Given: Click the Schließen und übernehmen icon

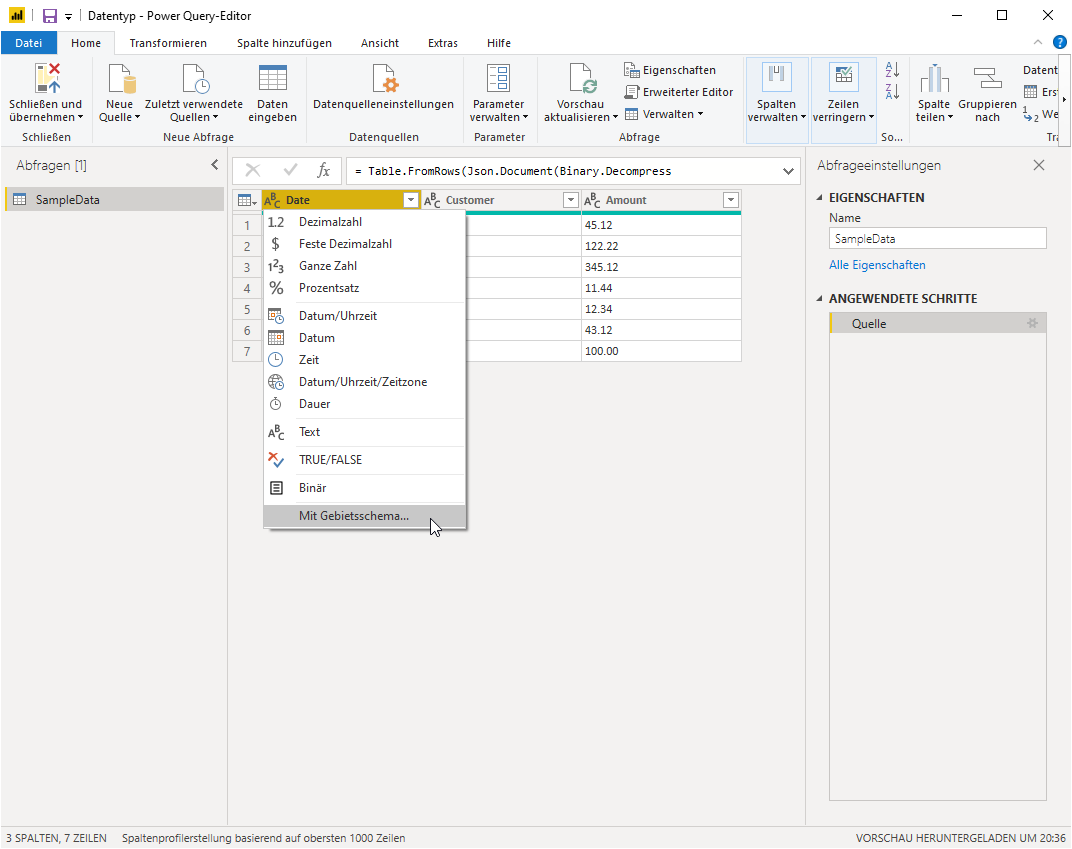Looking at the screenshot, I should pos(47,78).
